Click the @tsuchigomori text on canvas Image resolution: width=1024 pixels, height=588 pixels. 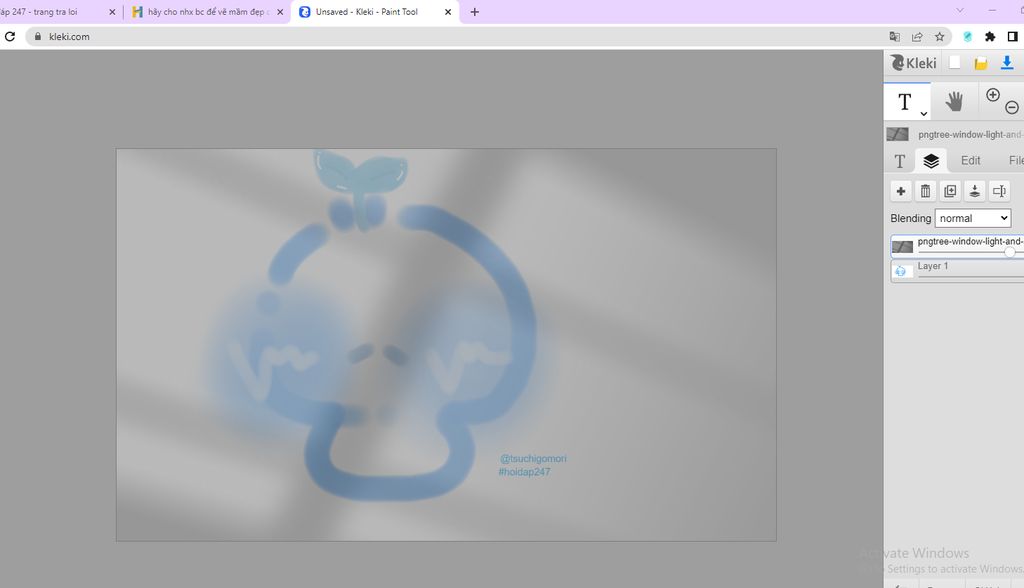pyautogui.click(x=534, y=459)
